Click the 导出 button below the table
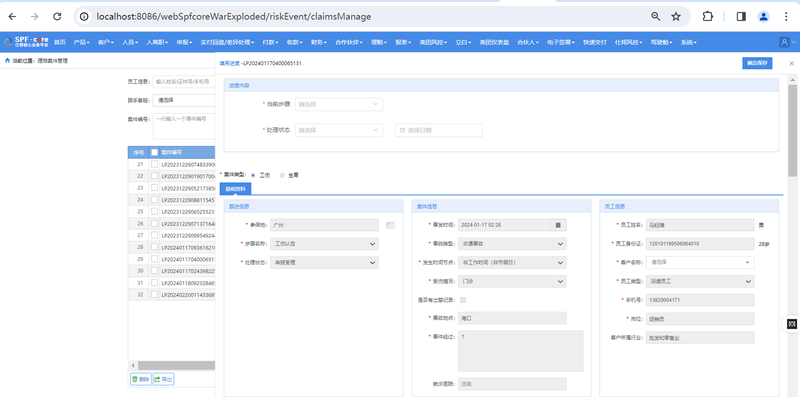This screenshot has height=397, width=800. point(163,379)
